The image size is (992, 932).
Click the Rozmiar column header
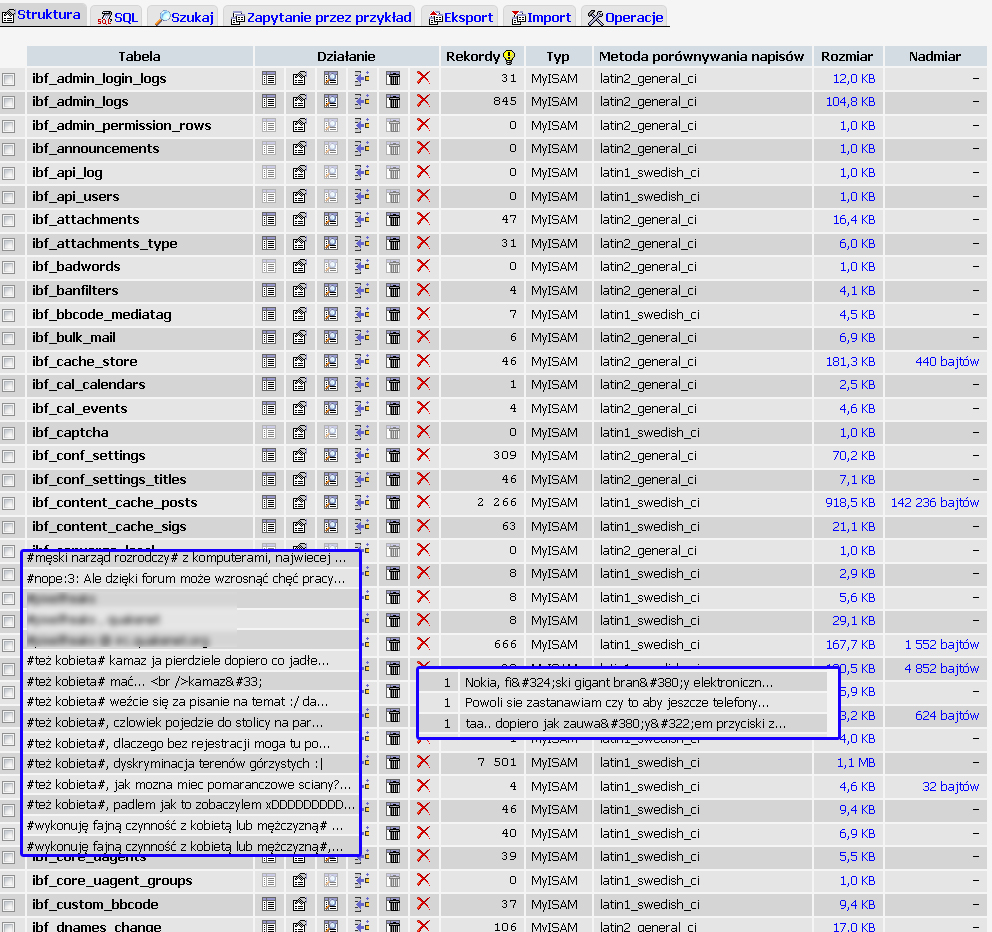pos(846,57)
